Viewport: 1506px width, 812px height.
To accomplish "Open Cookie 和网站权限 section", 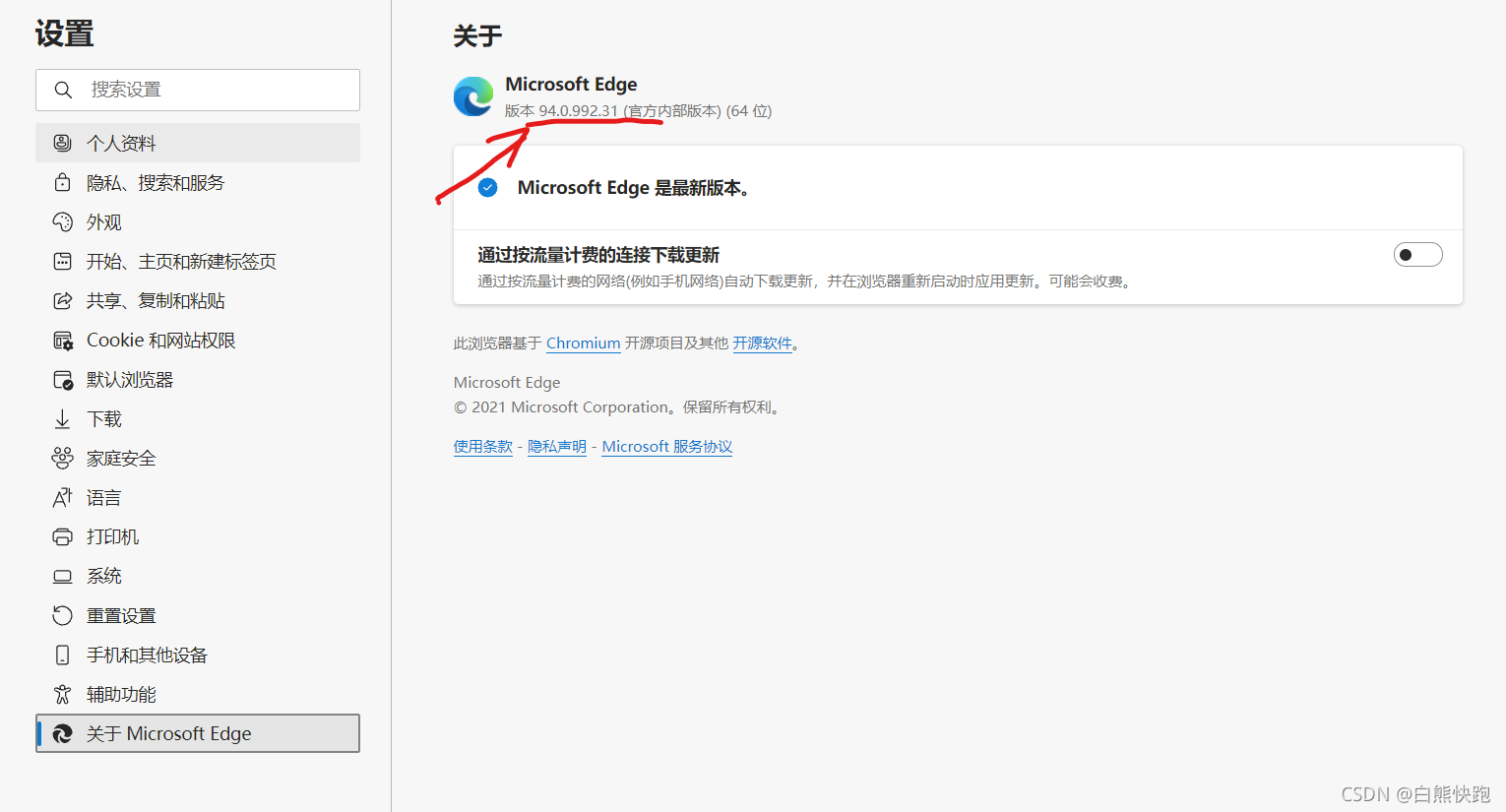I will tap(198, 340).
